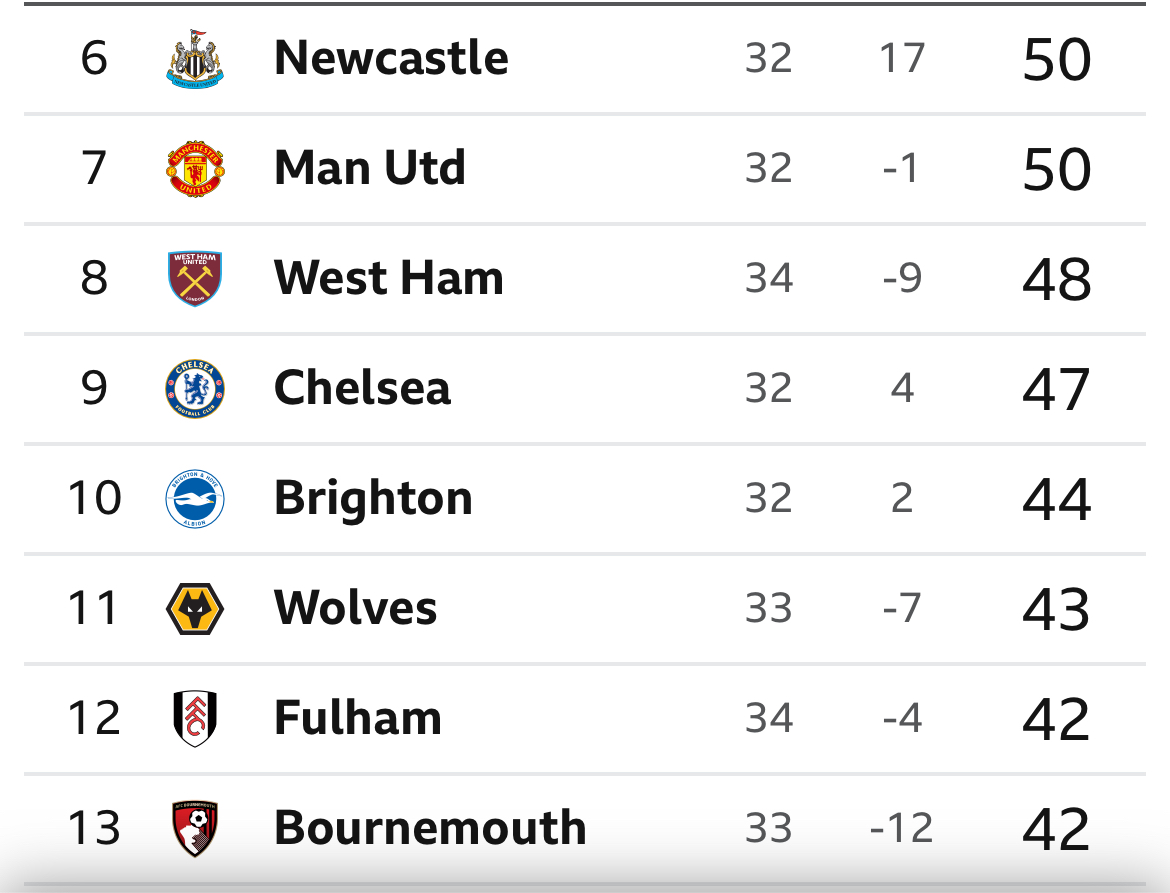Click the Newcastle United crest icon
This screenshot has height=893, width=1170.
(195, 58)
